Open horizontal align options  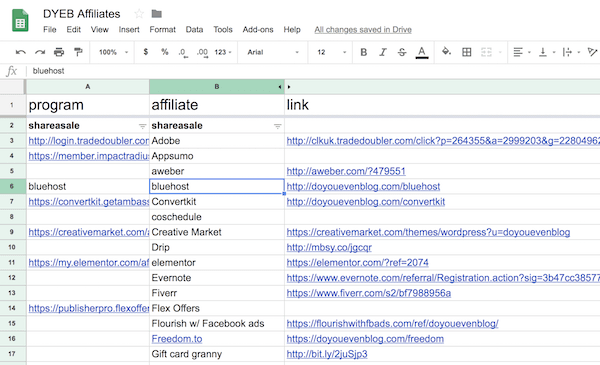pyautogui.click(x=521, y=52)
